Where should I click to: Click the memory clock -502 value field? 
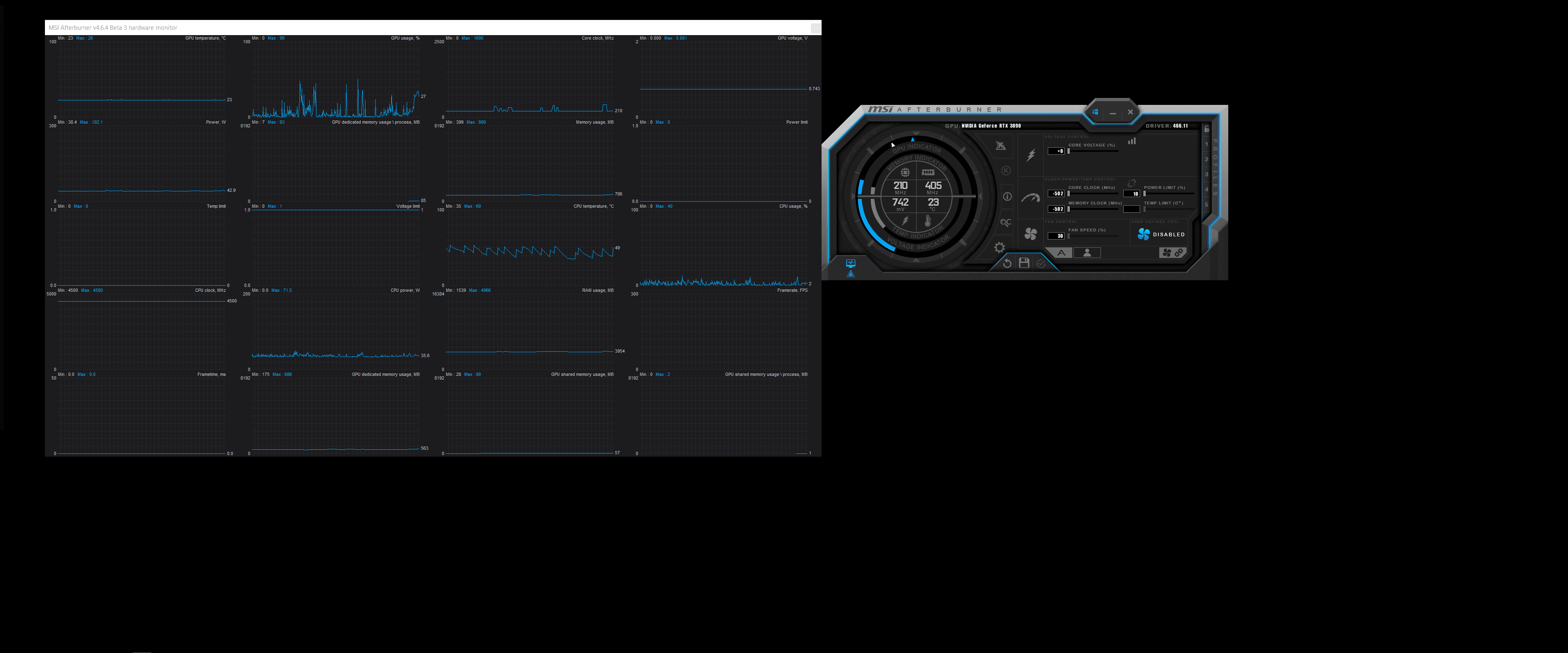[1056, 209]
